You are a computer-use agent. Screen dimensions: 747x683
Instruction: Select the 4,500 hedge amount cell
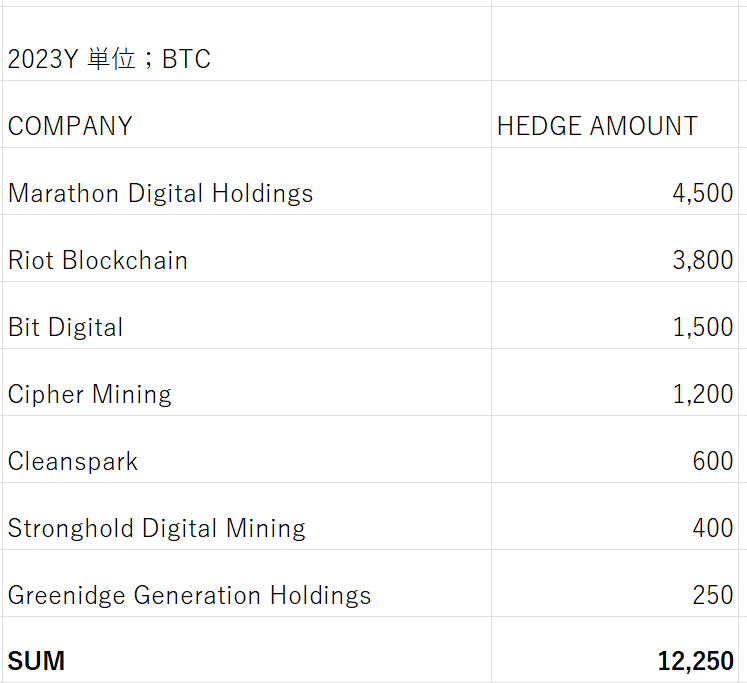tap(702, 193)
